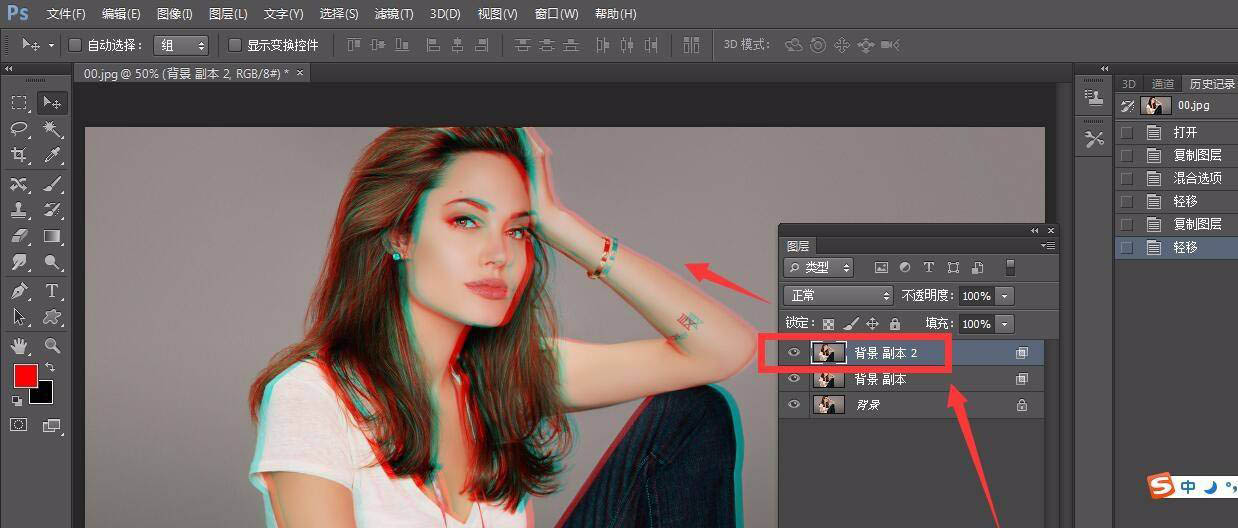Activate the Hand tool

click(19, 346)
